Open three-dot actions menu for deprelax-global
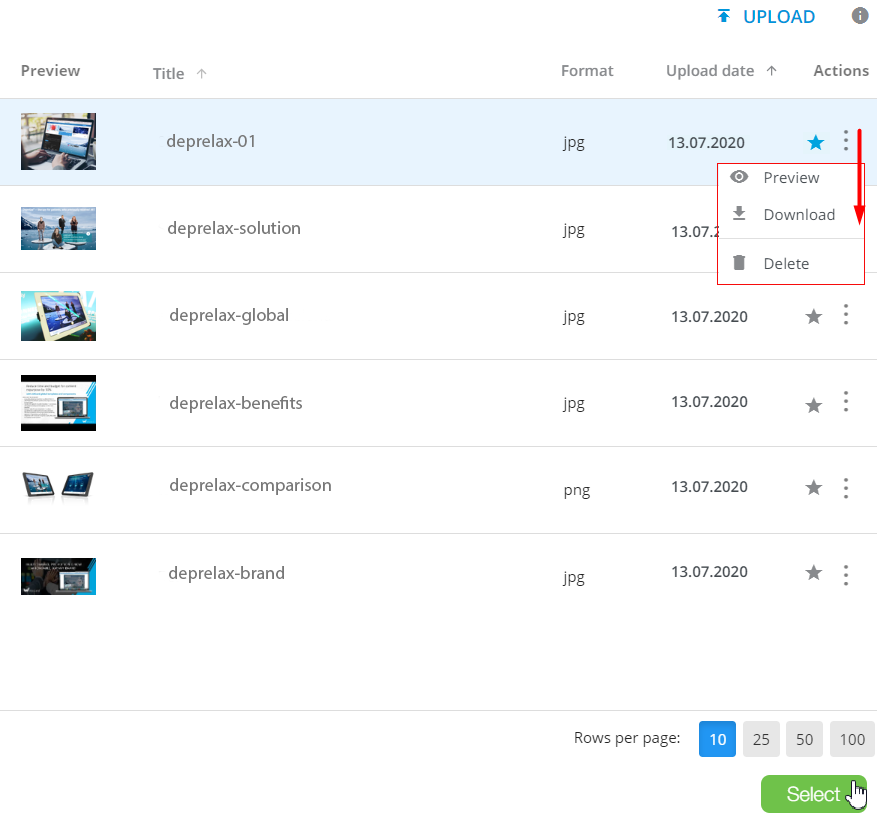The width and height of the screenshot is (877, 814). (x=846, y=315)
